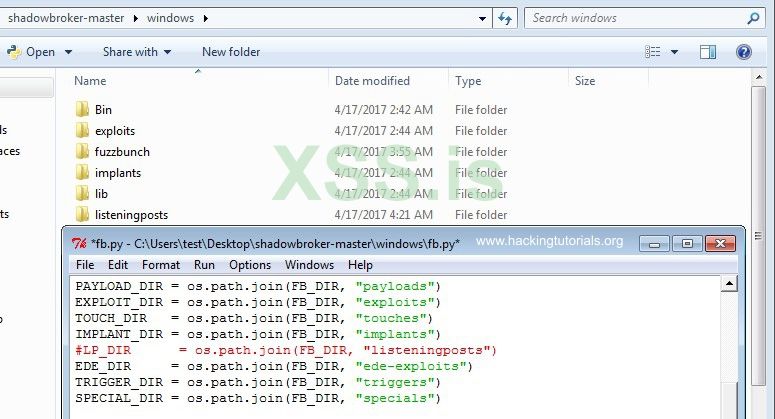This screenshot has width=775, height=419.
Task: Sort files by Name column
Action: point(90,81)
